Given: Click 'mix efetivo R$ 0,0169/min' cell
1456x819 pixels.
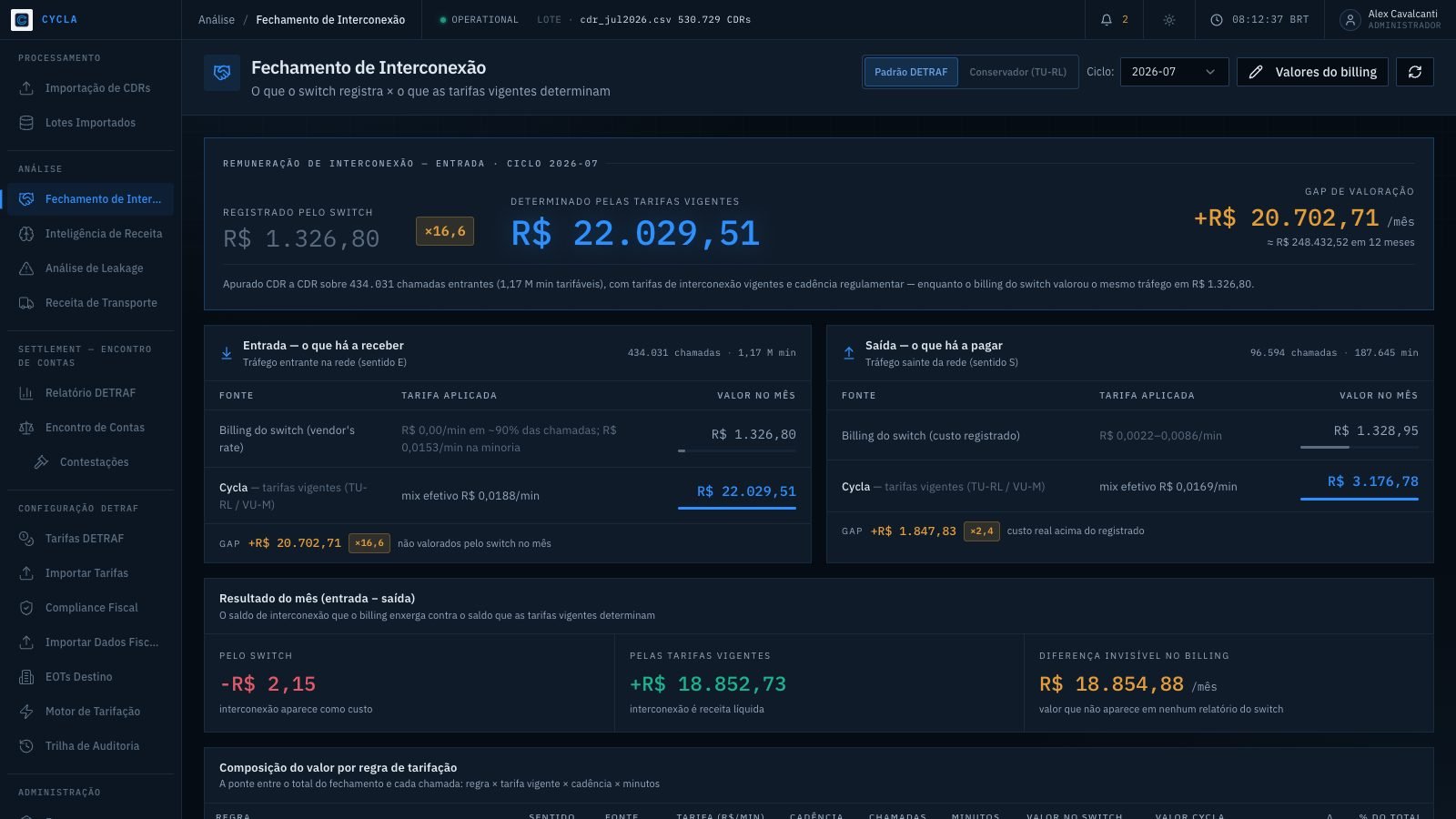Looking at the screenshot, I should pyautogui.click(x=1168, y=487).
